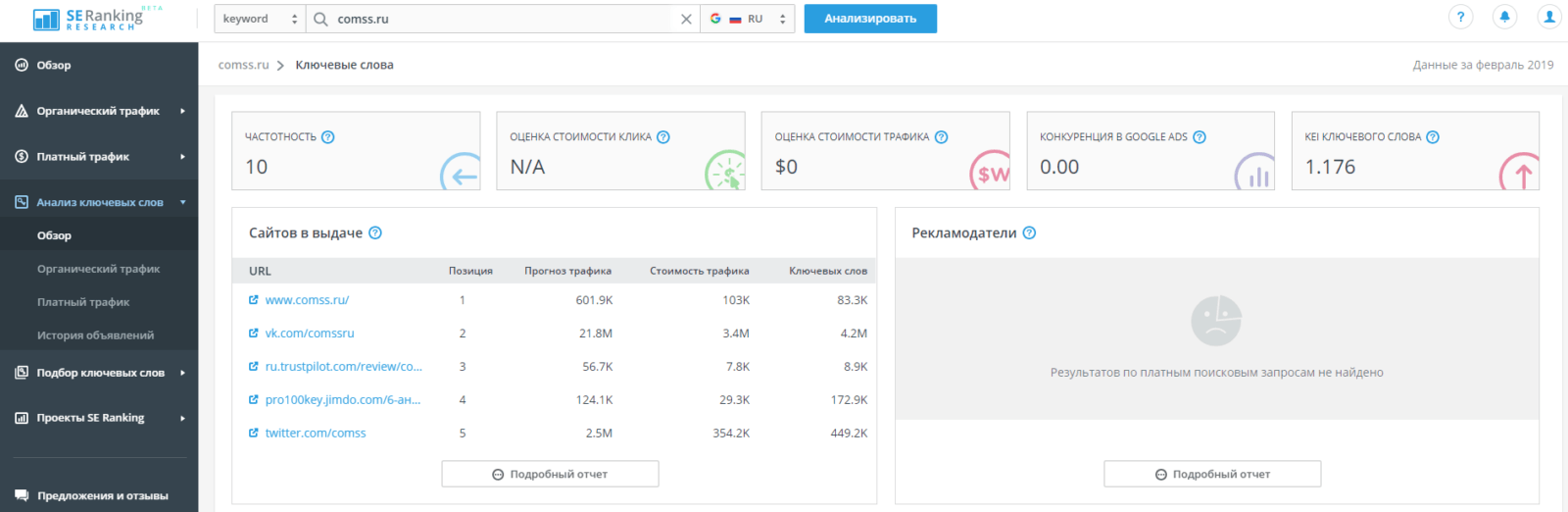The image size is (1568, 512).
Task: Click the URL column header
Action: tap(260, 271)
